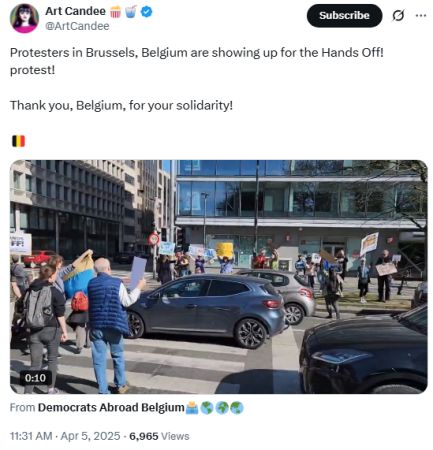Visit the Democrats Abroad Belgium source account
Screen dimensions: 433x450
point(111,408)
